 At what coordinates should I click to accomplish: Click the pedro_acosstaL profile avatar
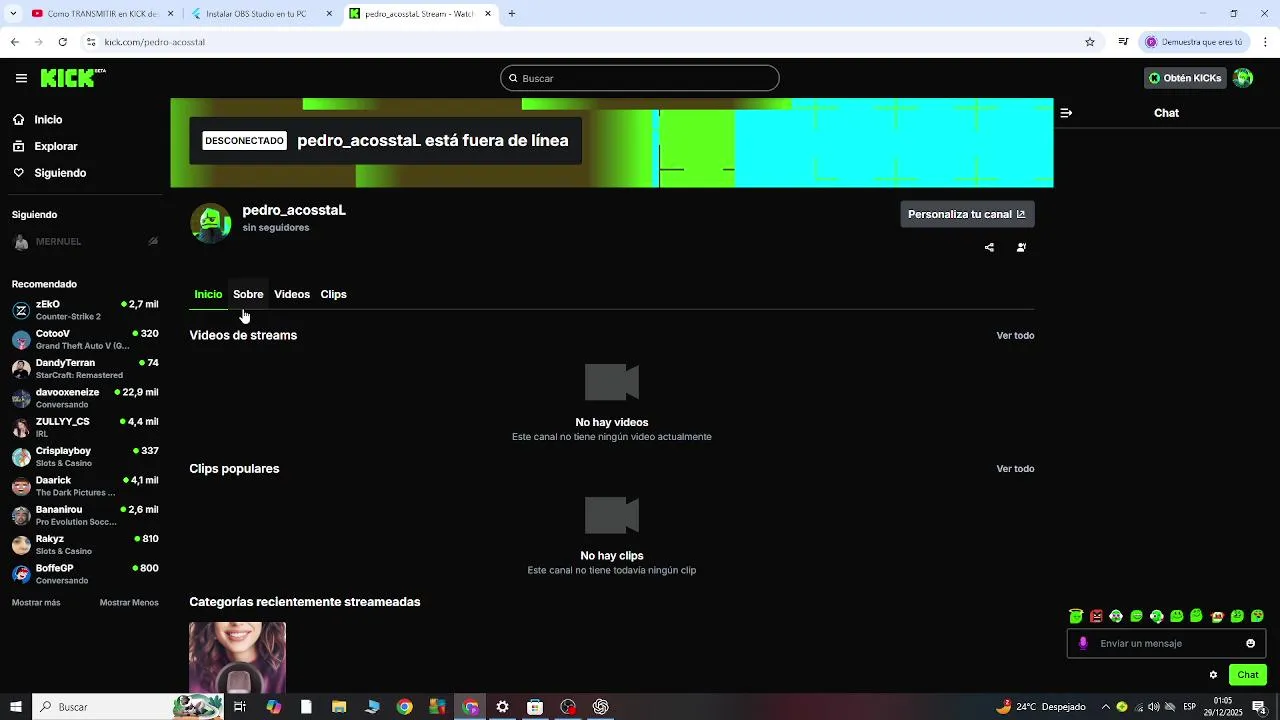tap(211, 223)
